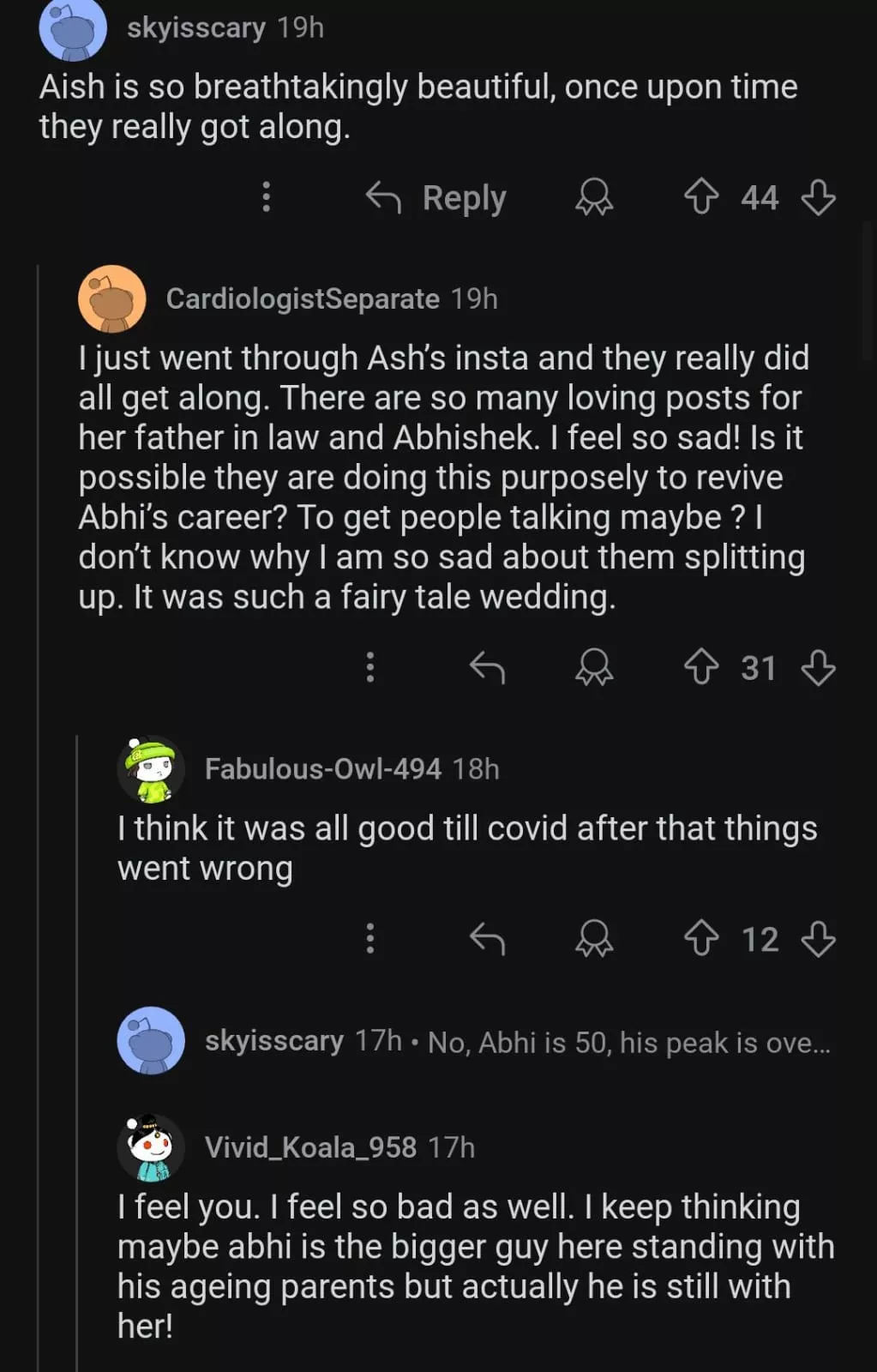877x1372 pixels.
Task: Downvote Fabulous-Owl-494's comment
Action: click(x=818, y=938)
